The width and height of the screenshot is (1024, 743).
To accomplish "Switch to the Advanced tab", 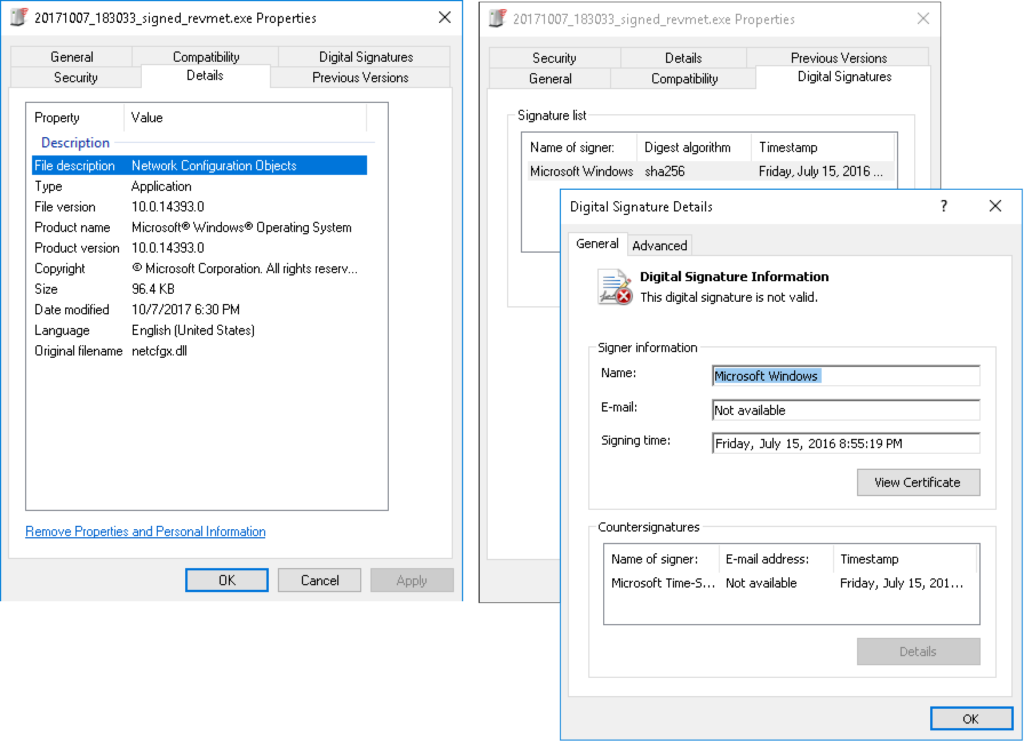I will click(x=659, y=245).
